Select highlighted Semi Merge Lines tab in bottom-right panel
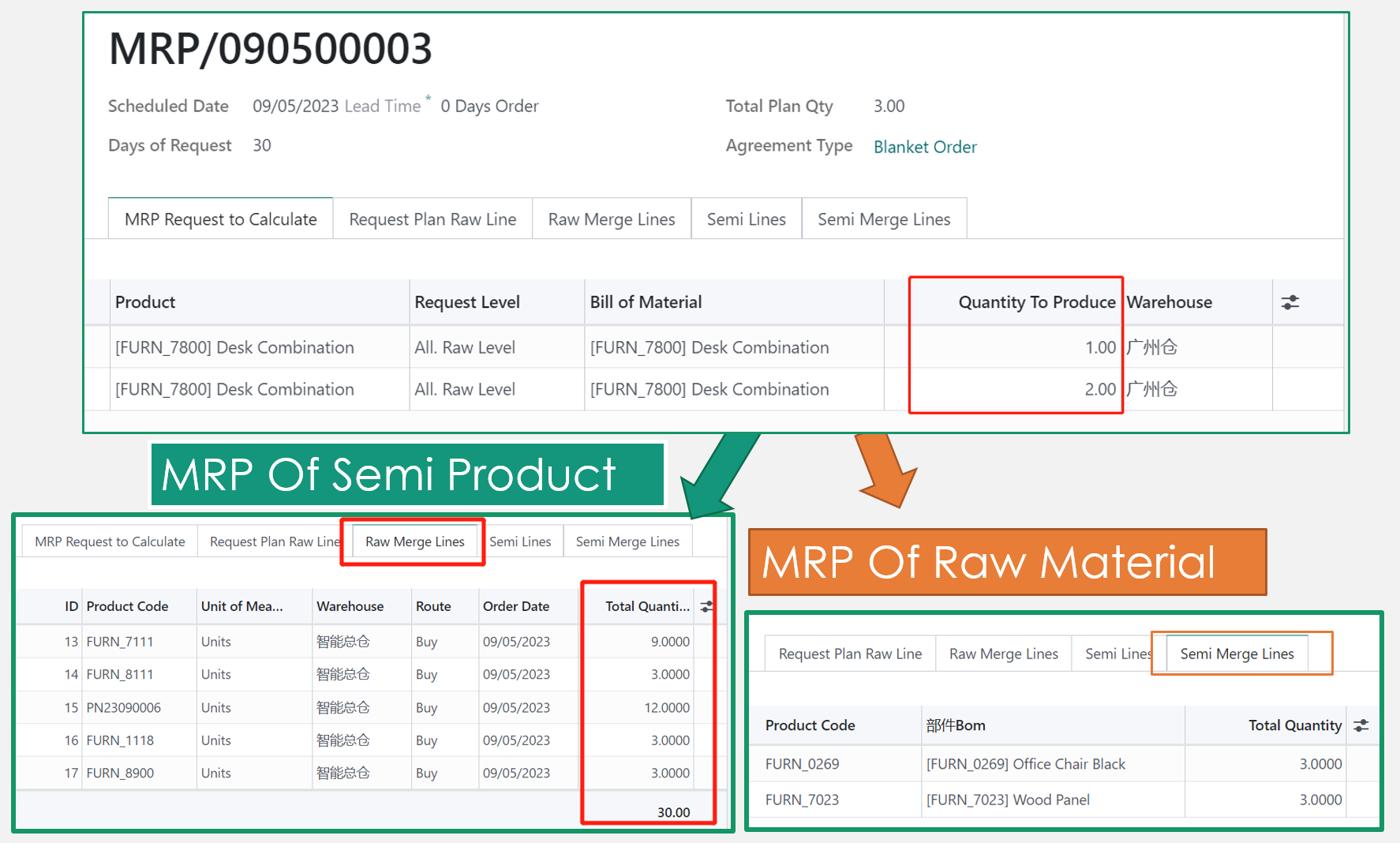 pyautogui.click(x=1237, y=654)
